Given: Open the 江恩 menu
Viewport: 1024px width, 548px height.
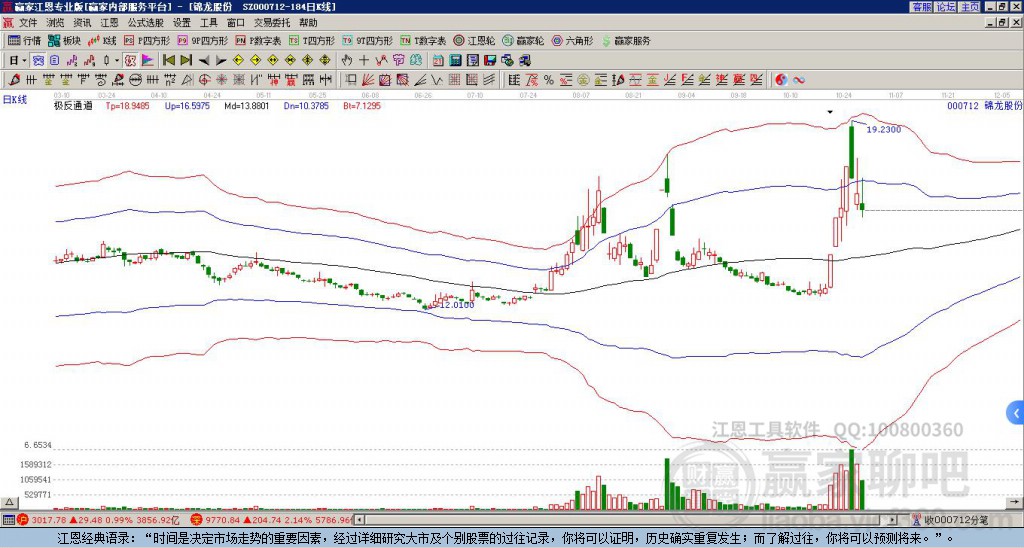Looking at the screenshot, I should tap(110, 23).
